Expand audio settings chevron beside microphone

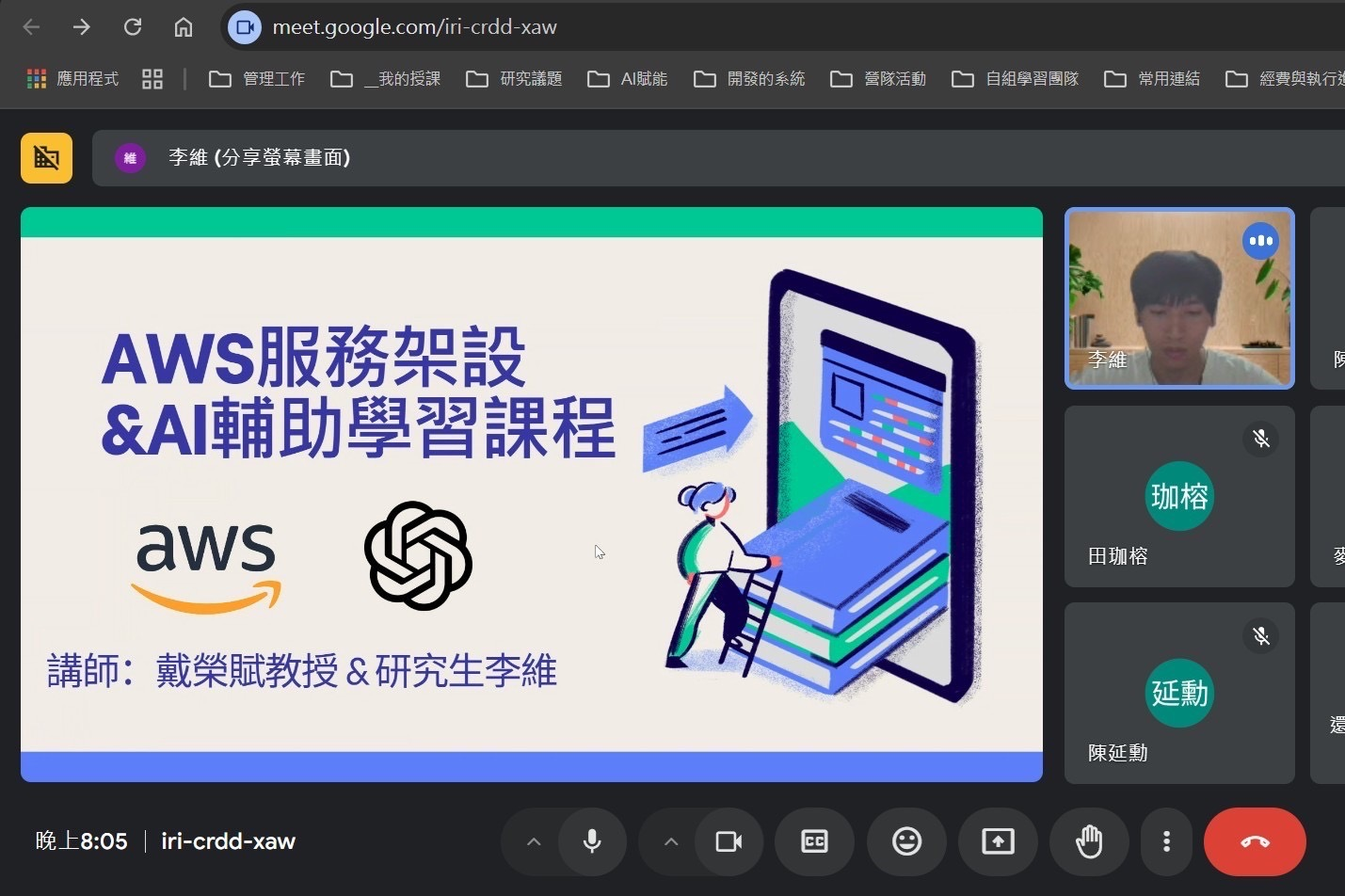tap(534, 841)
